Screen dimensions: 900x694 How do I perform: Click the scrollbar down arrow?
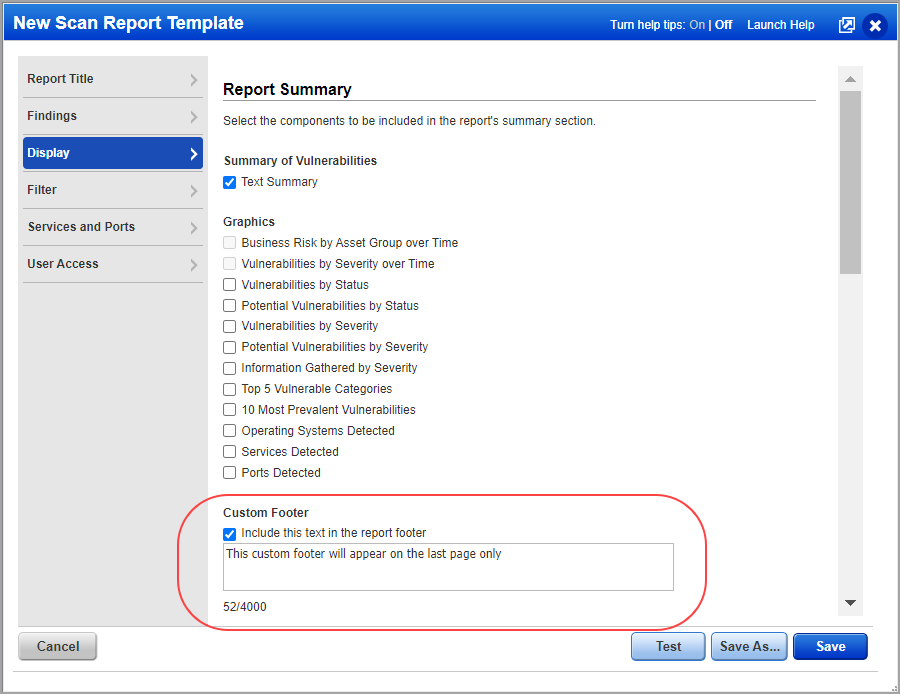[850, 602]
